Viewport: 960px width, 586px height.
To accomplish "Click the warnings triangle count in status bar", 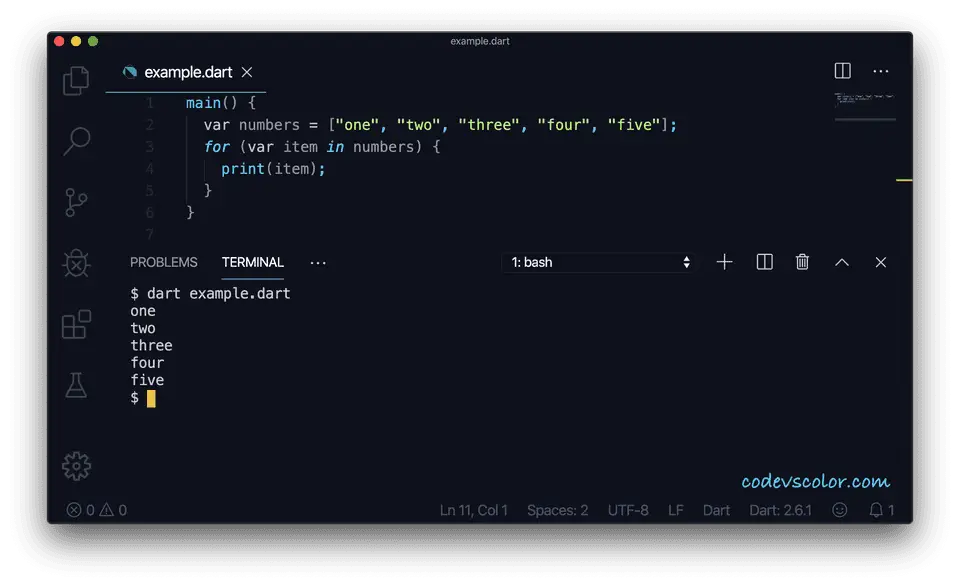I will coord(113,510).
